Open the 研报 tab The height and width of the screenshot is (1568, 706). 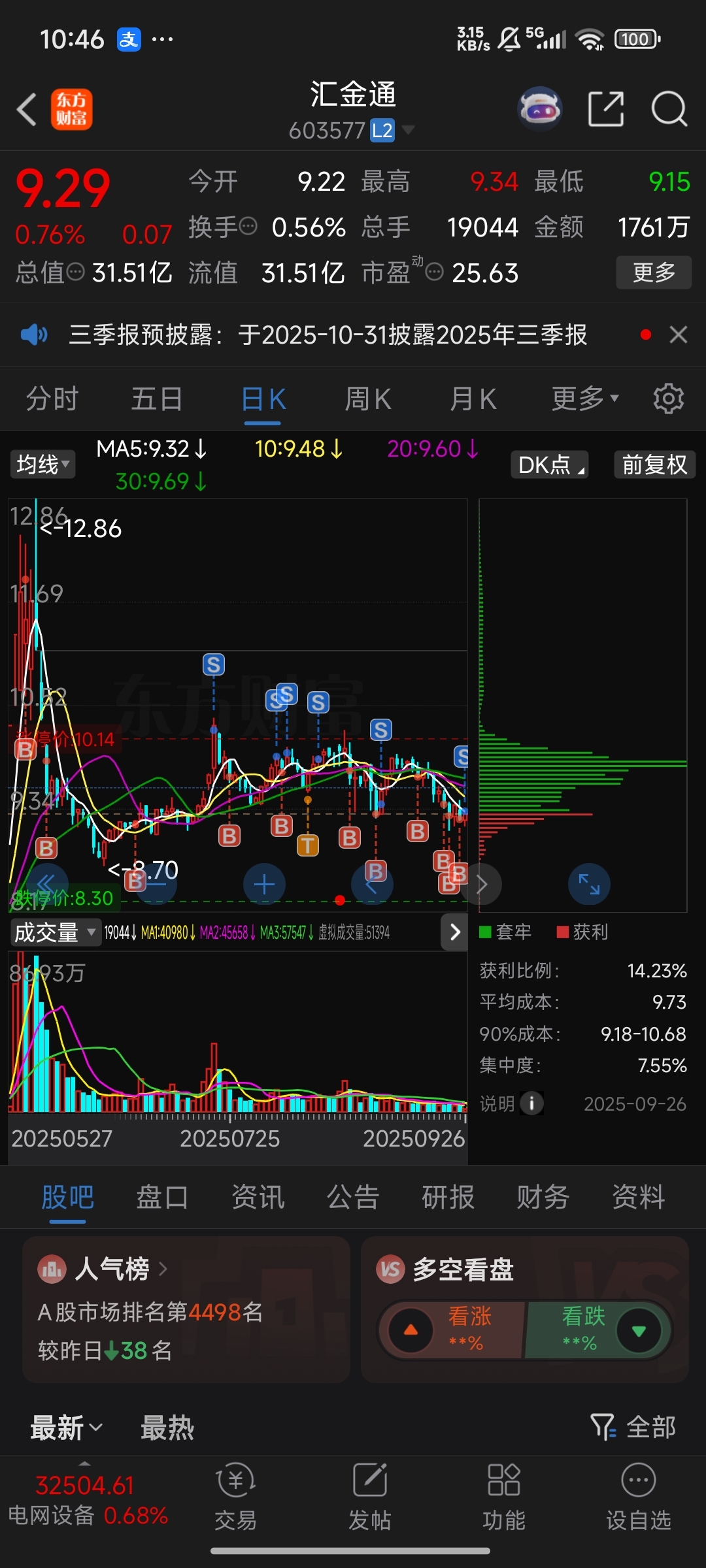point(448,1198)
